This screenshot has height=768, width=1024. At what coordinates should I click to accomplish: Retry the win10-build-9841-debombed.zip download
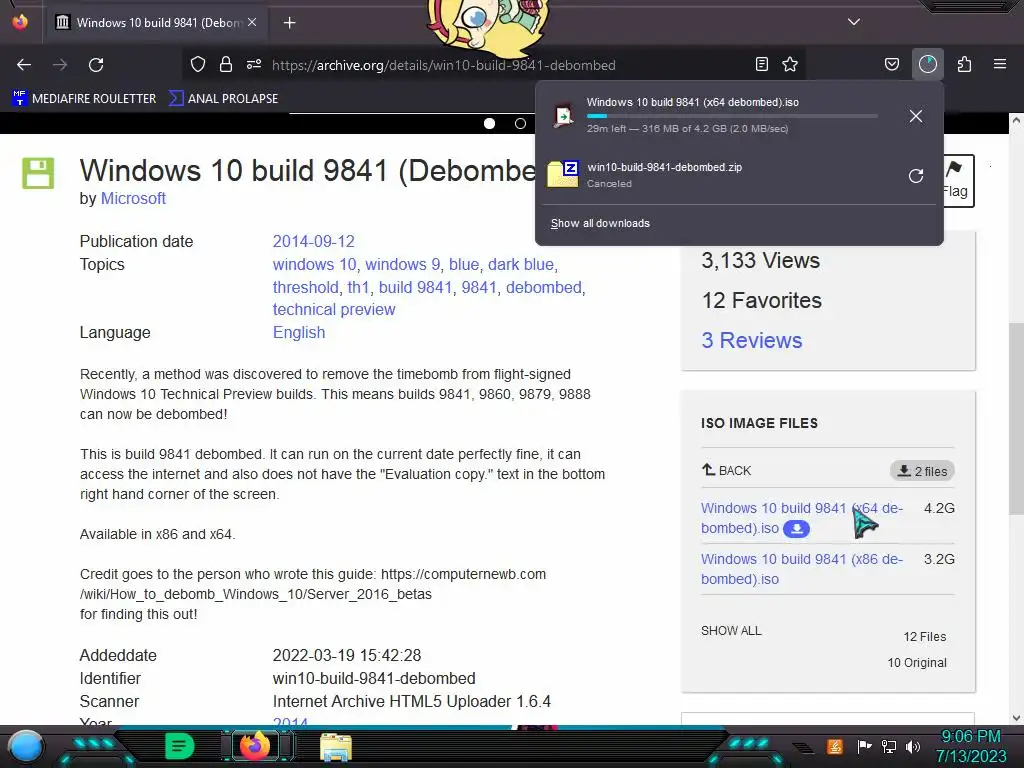[916, 176]
